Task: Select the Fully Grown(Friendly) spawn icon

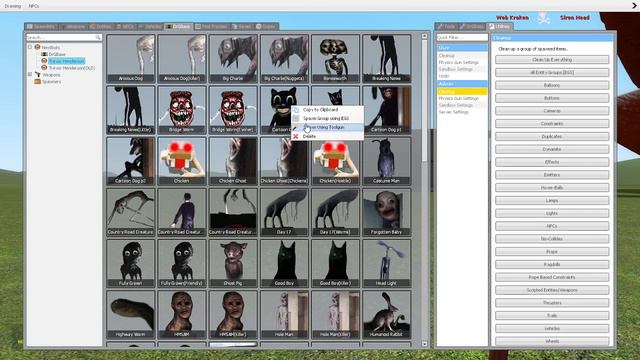Action: tap(182, 263)
